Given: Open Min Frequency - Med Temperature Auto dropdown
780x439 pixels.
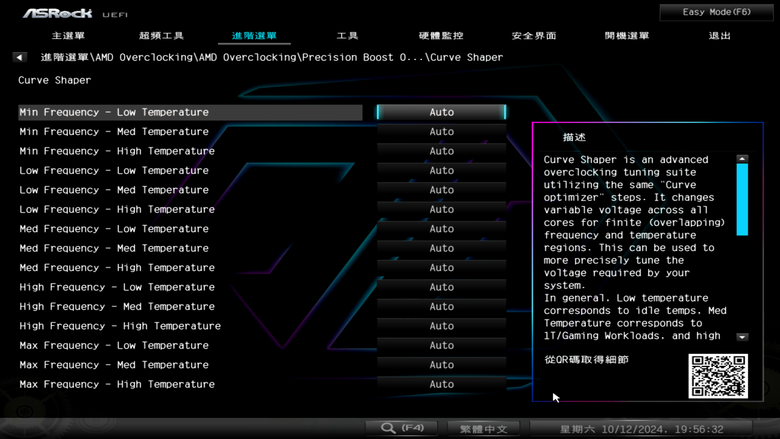Looking at the screenshot, I should 442,132.
